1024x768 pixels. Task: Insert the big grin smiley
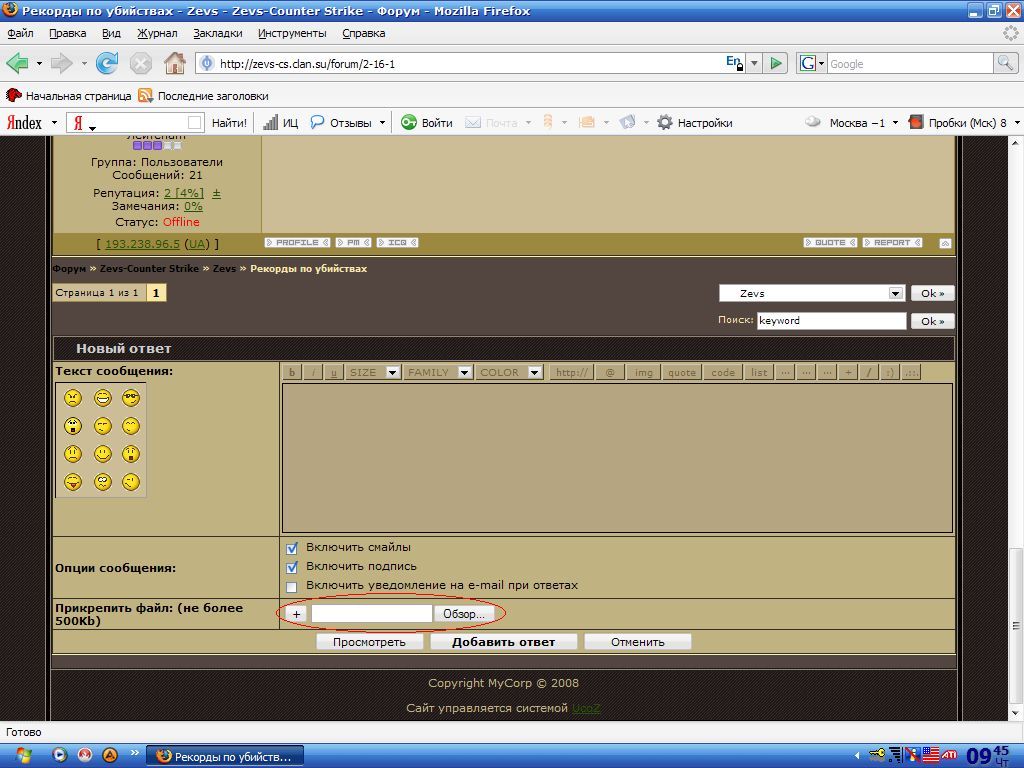[x=103, y=398]
